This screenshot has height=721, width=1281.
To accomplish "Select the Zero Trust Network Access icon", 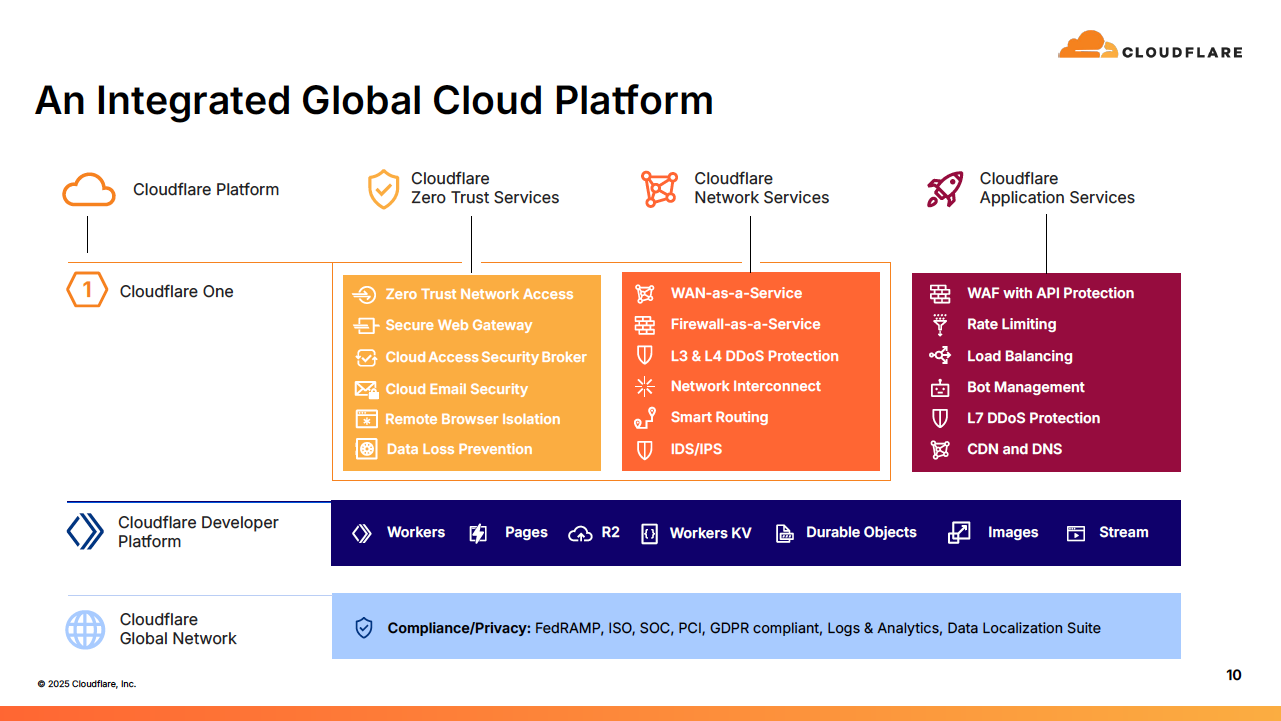I will click(364, 293).
